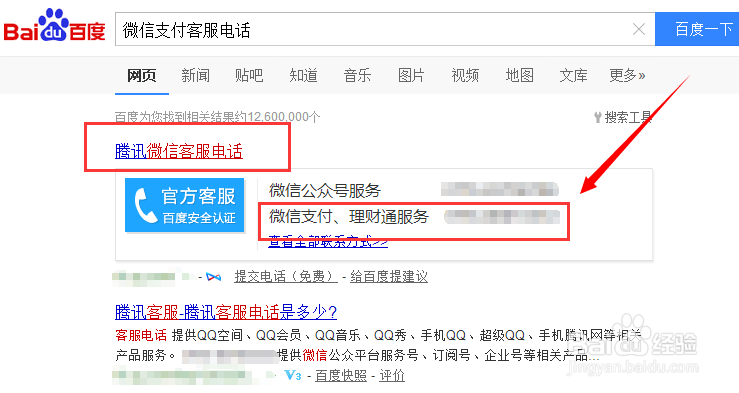This screenshot has height=393, width=739.
Task: Switch to the 音乐 tab
Action: [x=357, y=75]
